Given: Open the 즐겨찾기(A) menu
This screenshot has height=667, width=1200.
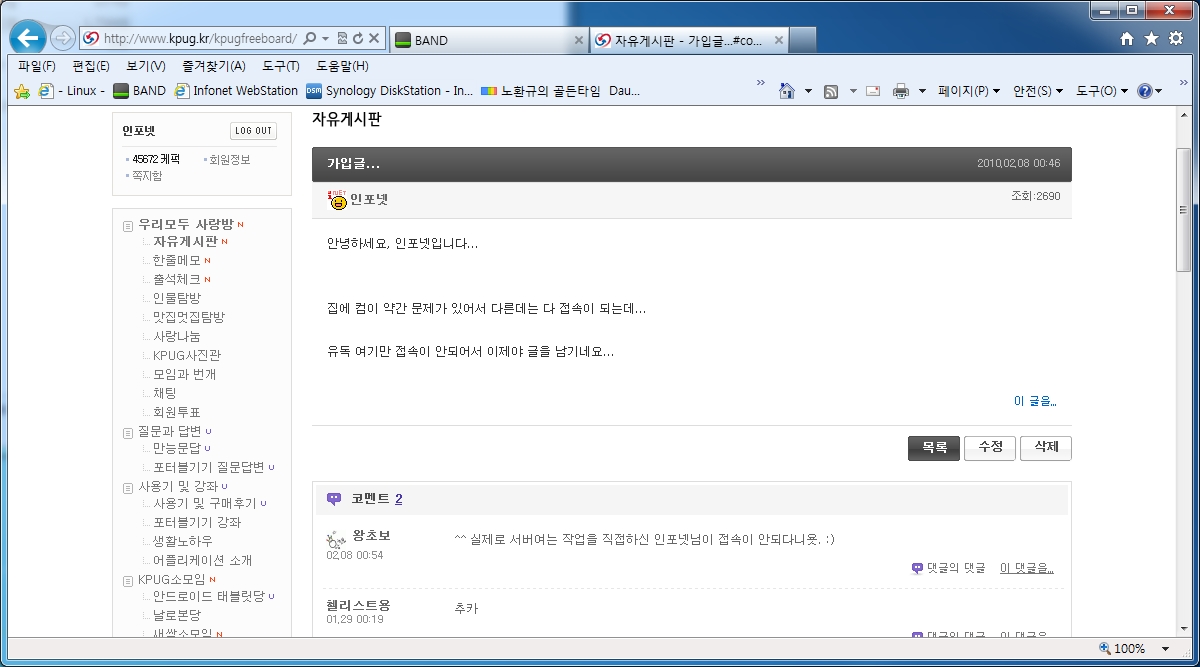Looking at the screenshot, I should 213,66.
